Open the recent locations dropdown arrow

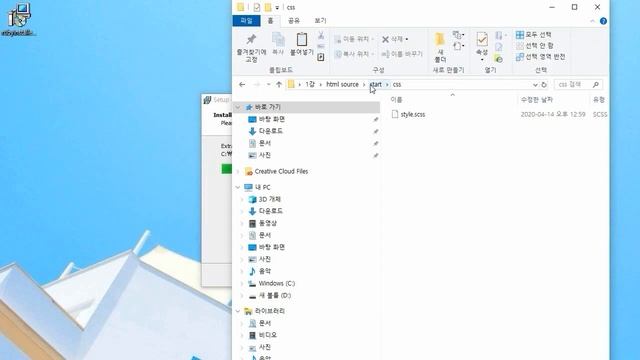(268, 84)
